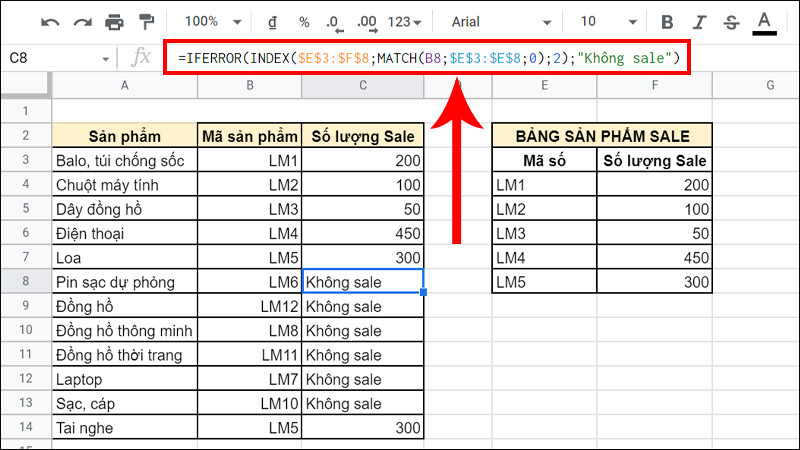
Task: Select cell 'Loa'
Action: [124, 257]
